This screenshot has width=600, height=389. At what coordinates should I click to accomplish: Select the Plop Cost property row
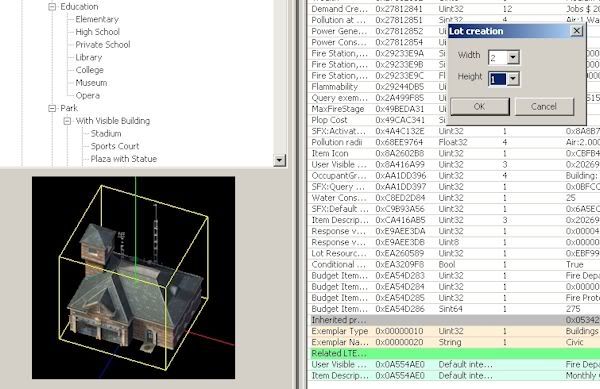coord(453,120)
